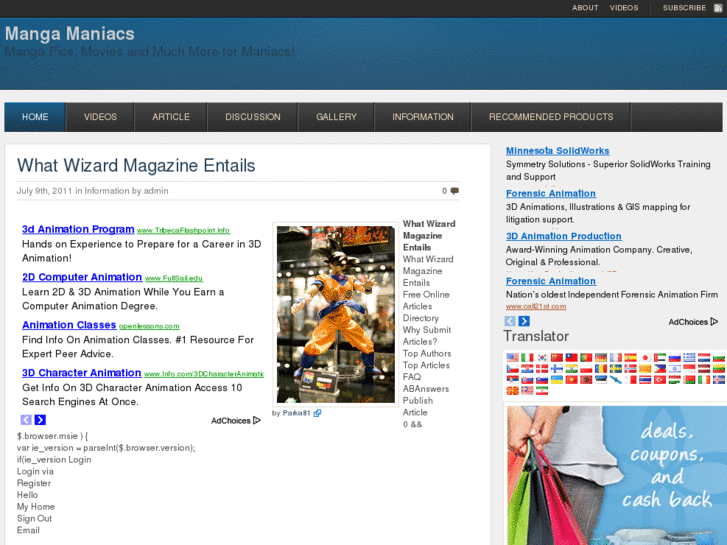Click AdChoices icon in the sidebar
This screenshot has width=727, height=545.
pos(714,321)
